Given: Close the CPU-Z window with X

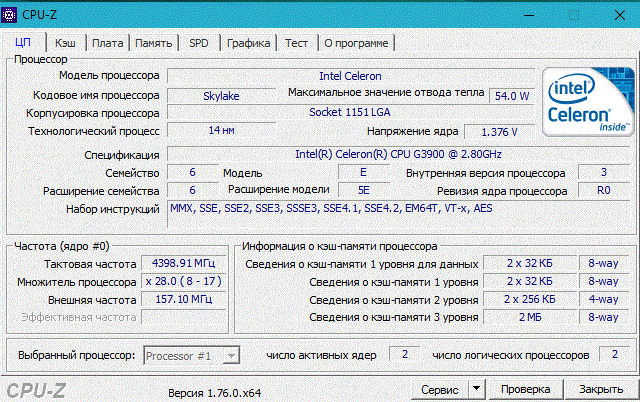Looking at the screenshot, I should click(x=620, y=16).
